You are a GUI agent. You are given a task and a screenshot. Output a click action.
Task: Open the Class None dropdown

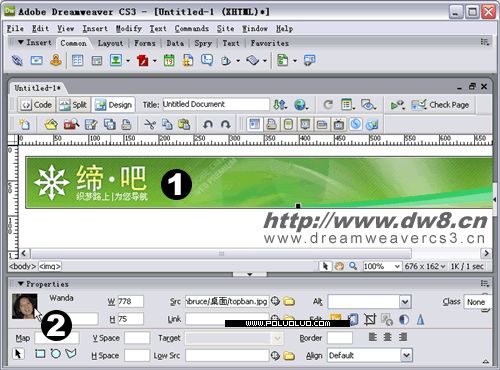pos(477,302)
